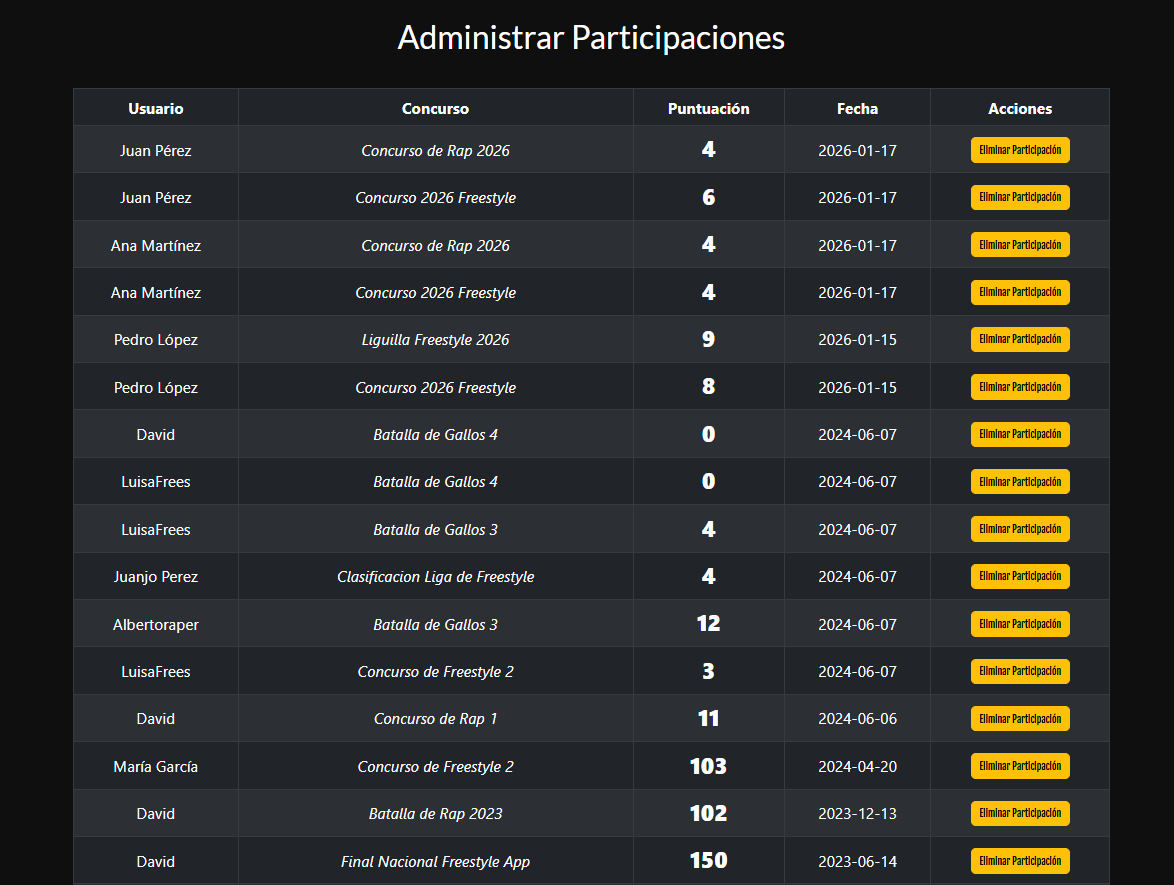
Task: Delete Juan Pérez's Concurso de Rap 2026 participation
Action: [x=1020, y=150]
